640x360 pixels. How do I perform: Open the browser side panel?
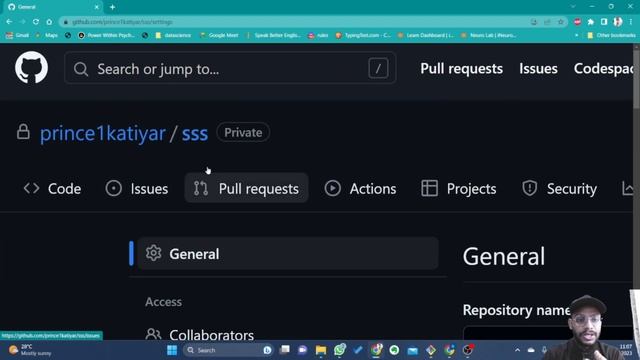604,22
